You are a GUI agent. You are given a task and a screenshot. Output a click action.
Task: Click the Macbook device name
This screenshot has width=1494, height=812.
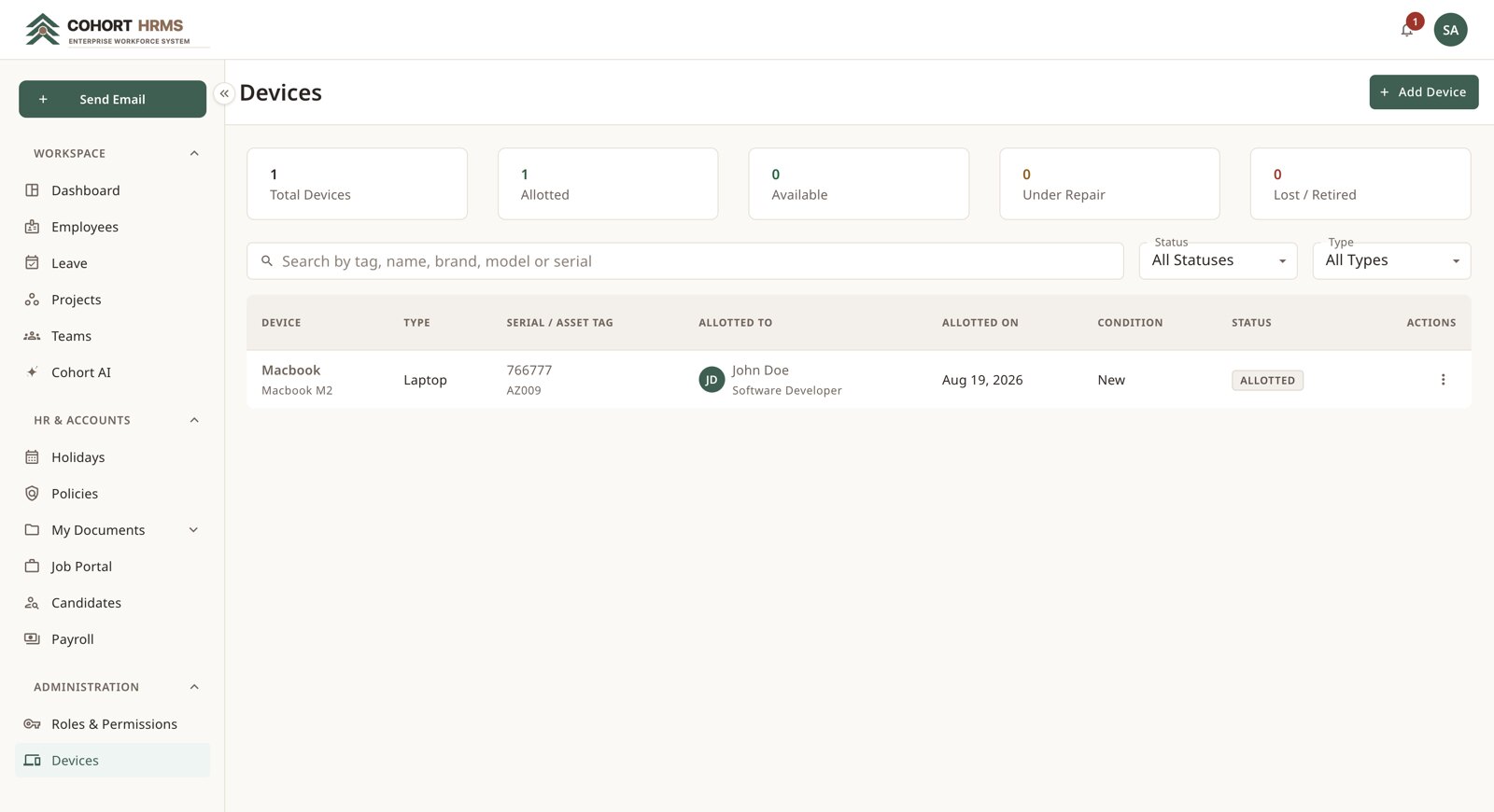click(290, 371)
